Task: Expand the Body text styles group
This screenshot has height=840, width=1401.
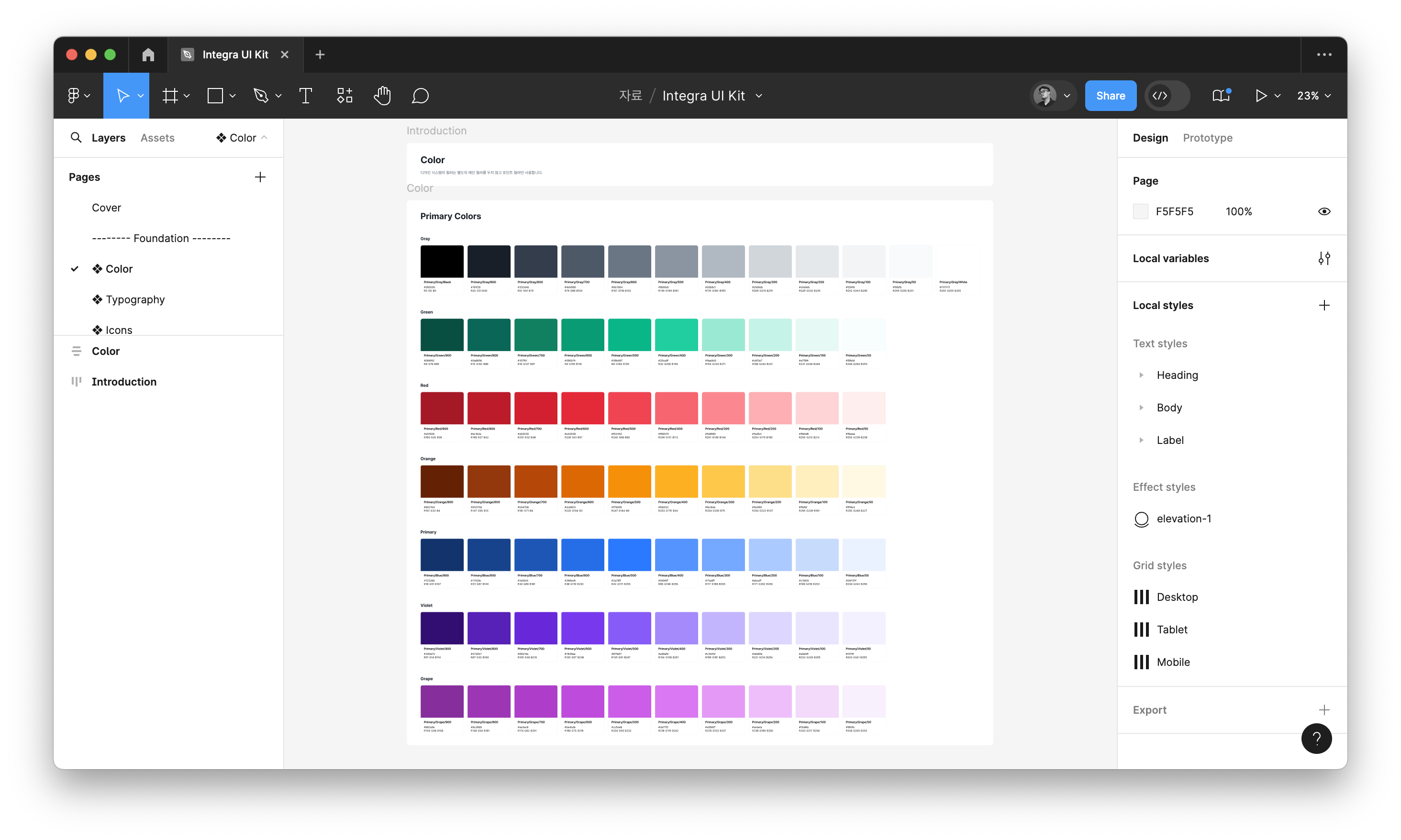Action: pos(1141,408)
